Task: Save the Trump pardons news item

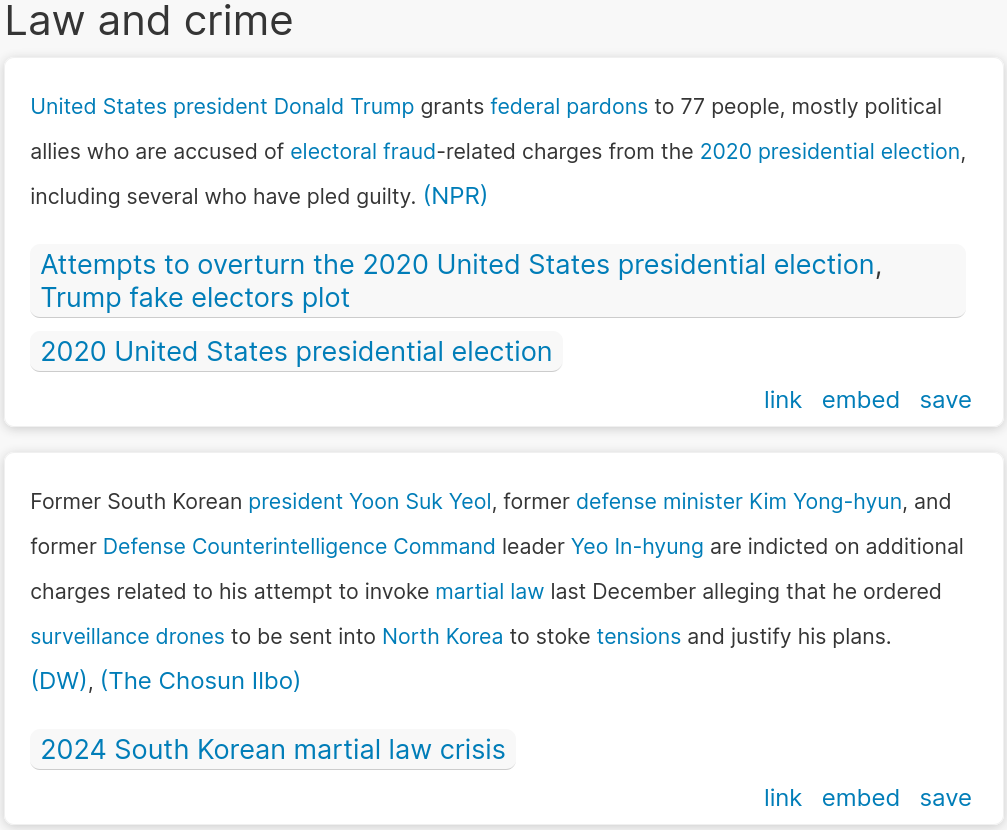Action: [x=945, y=399]
